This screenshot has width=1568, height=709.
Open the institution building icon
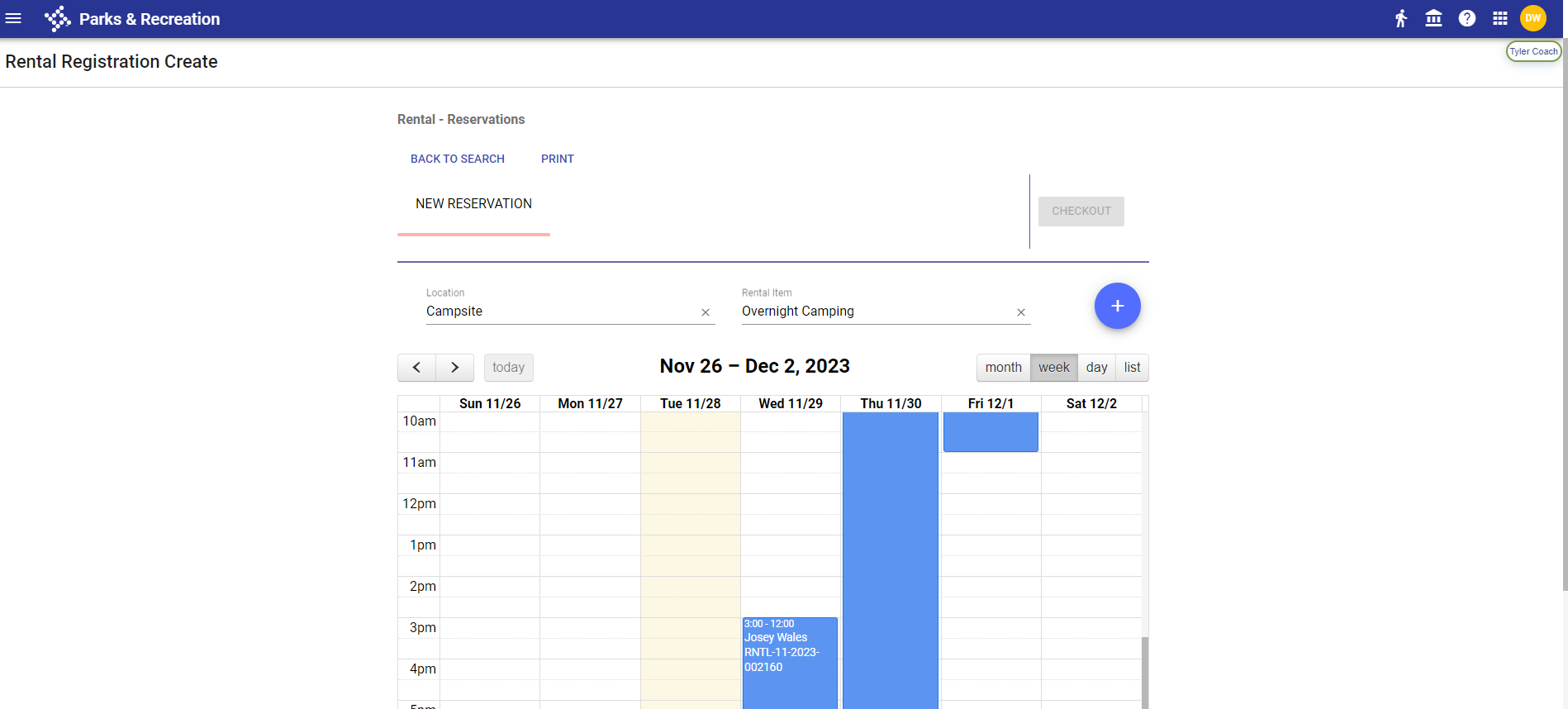1433,18
